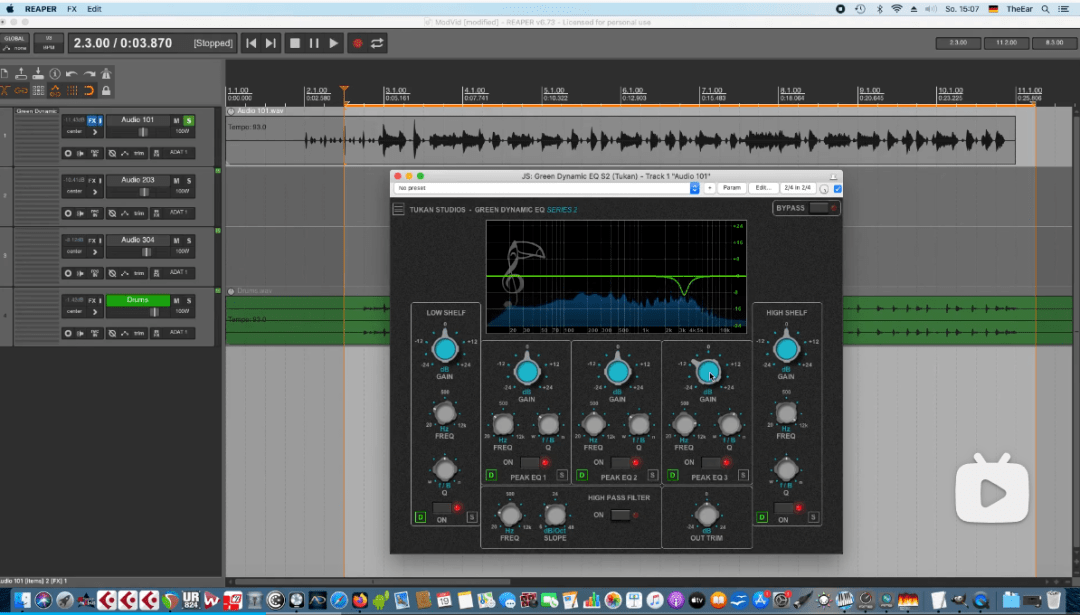Select the metronome icon in the toolbar
This screenshot has width=1080, height=615.
coord(107,73)
